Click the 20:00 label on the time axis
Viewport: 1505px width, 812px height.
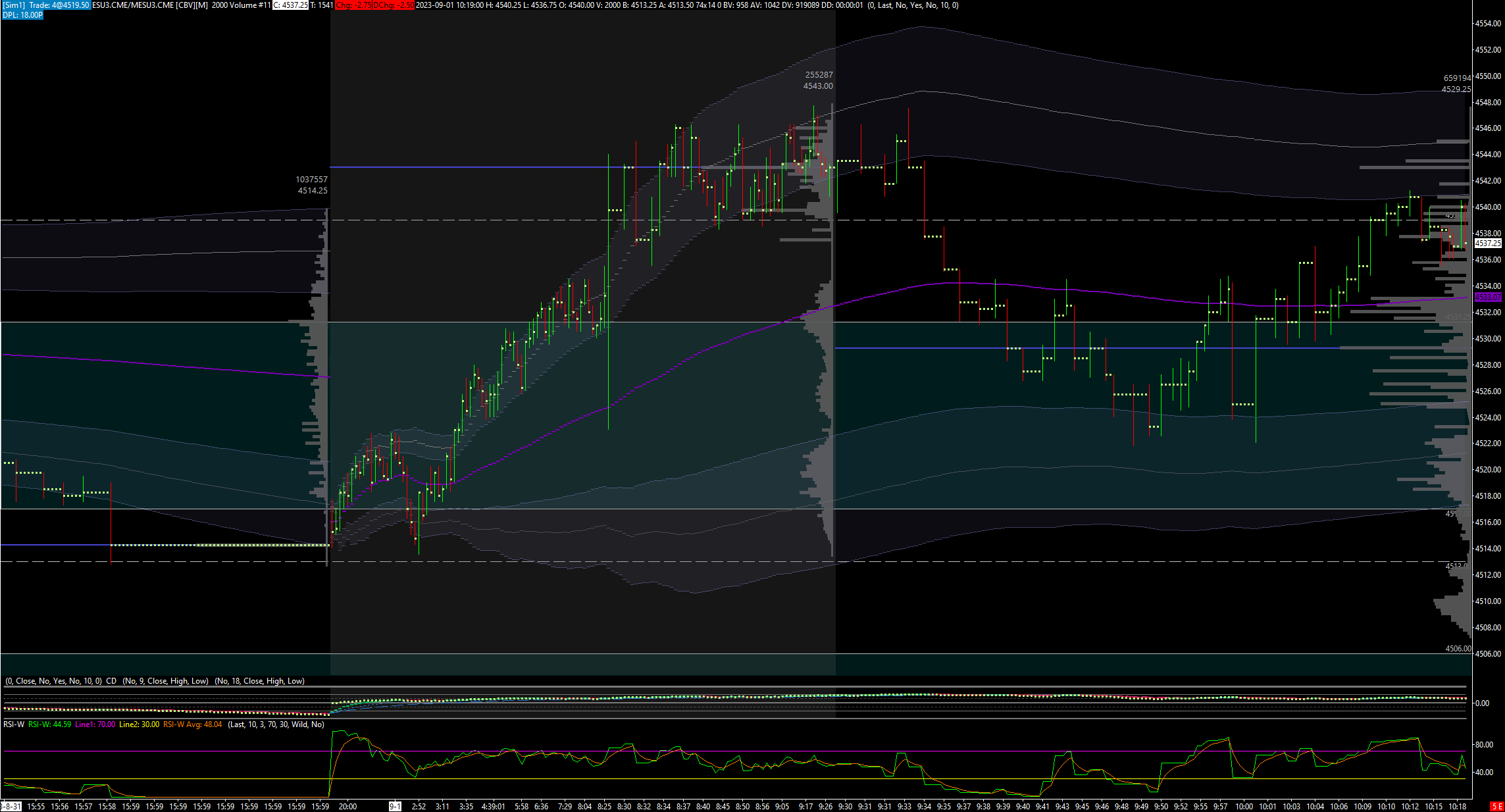pyautogui.click(x=347, y=806)
